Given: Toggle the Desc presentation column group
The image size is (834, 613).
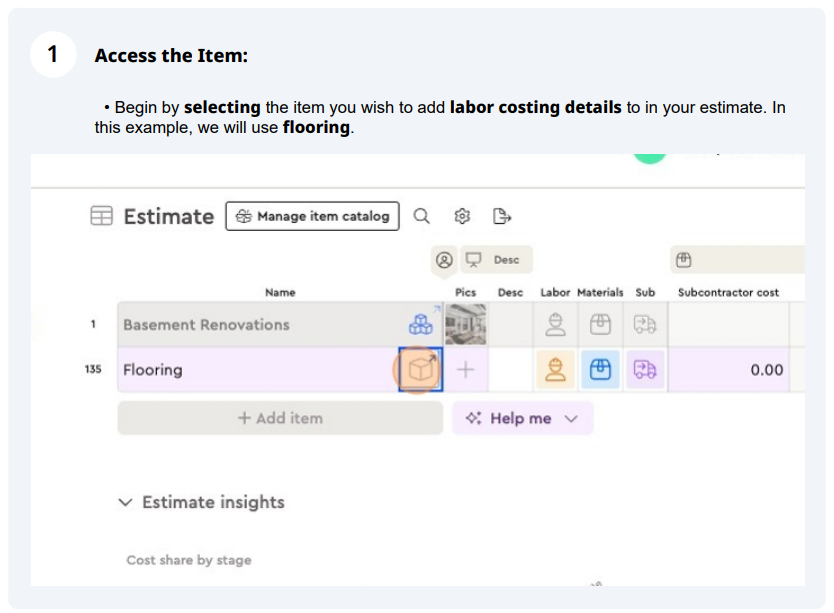Looking at the screenshot, I should pyautogui.click(x=496, y=260).
